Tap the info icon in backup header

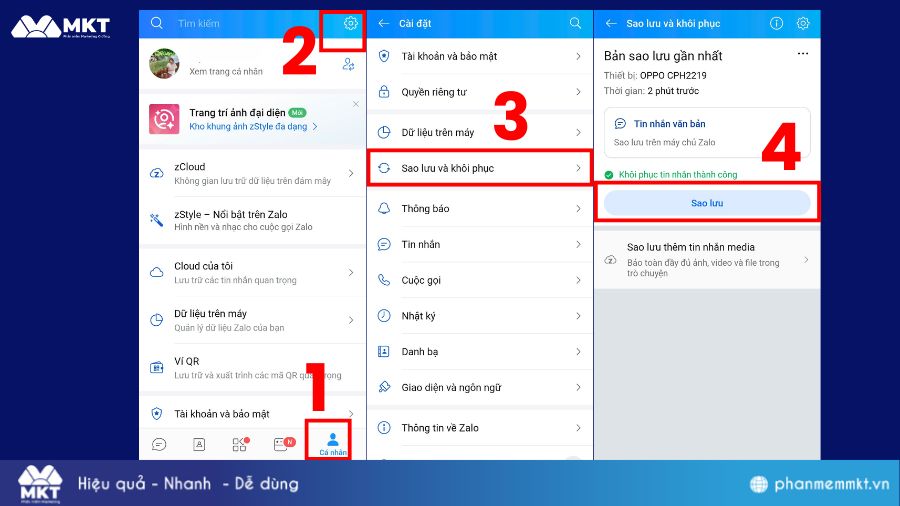point(776,24)
